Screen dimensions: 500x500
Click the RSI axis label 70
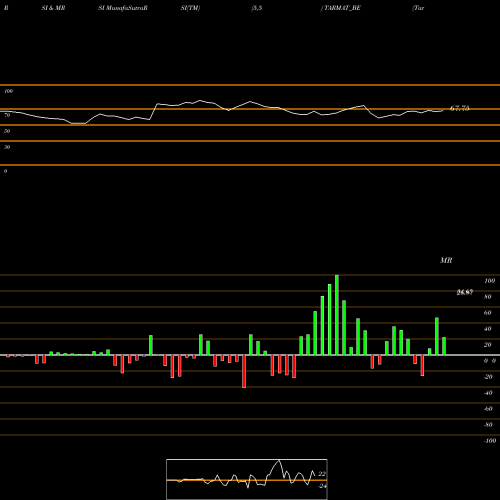pos(7,115)
